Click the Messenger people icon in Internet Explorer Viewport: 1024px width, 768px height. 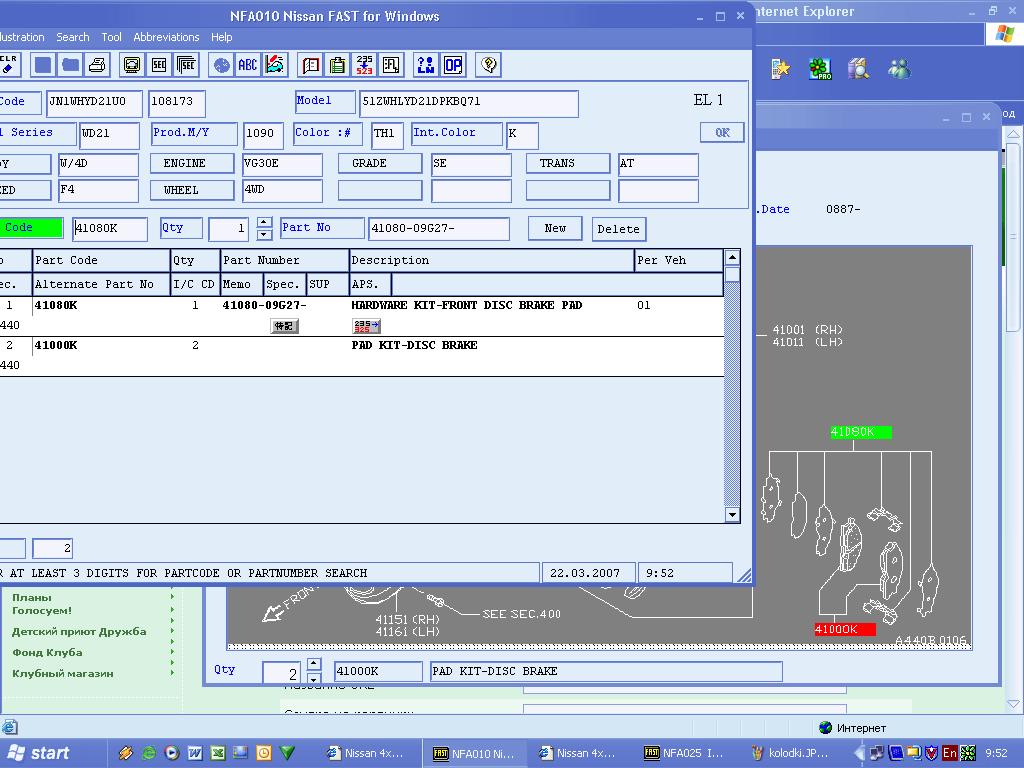tap(899, 69)
